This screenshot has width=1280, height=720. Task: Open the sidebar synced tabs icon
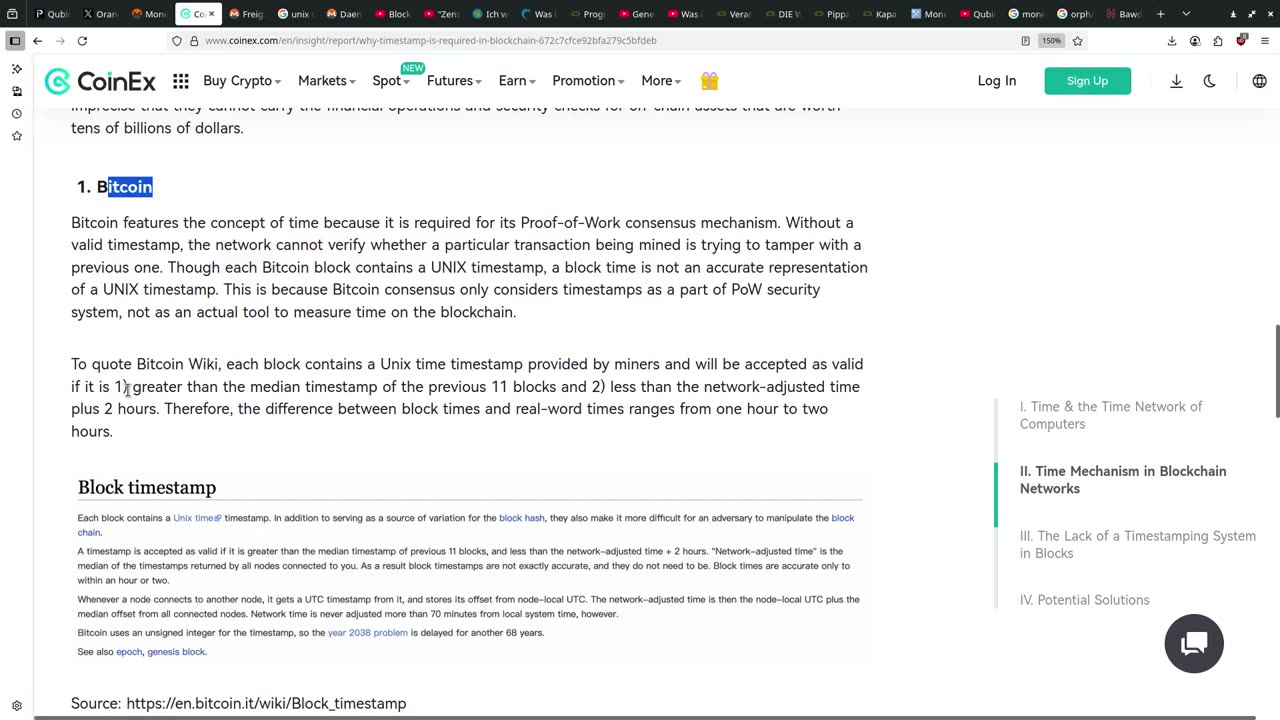tap(16, 91)
